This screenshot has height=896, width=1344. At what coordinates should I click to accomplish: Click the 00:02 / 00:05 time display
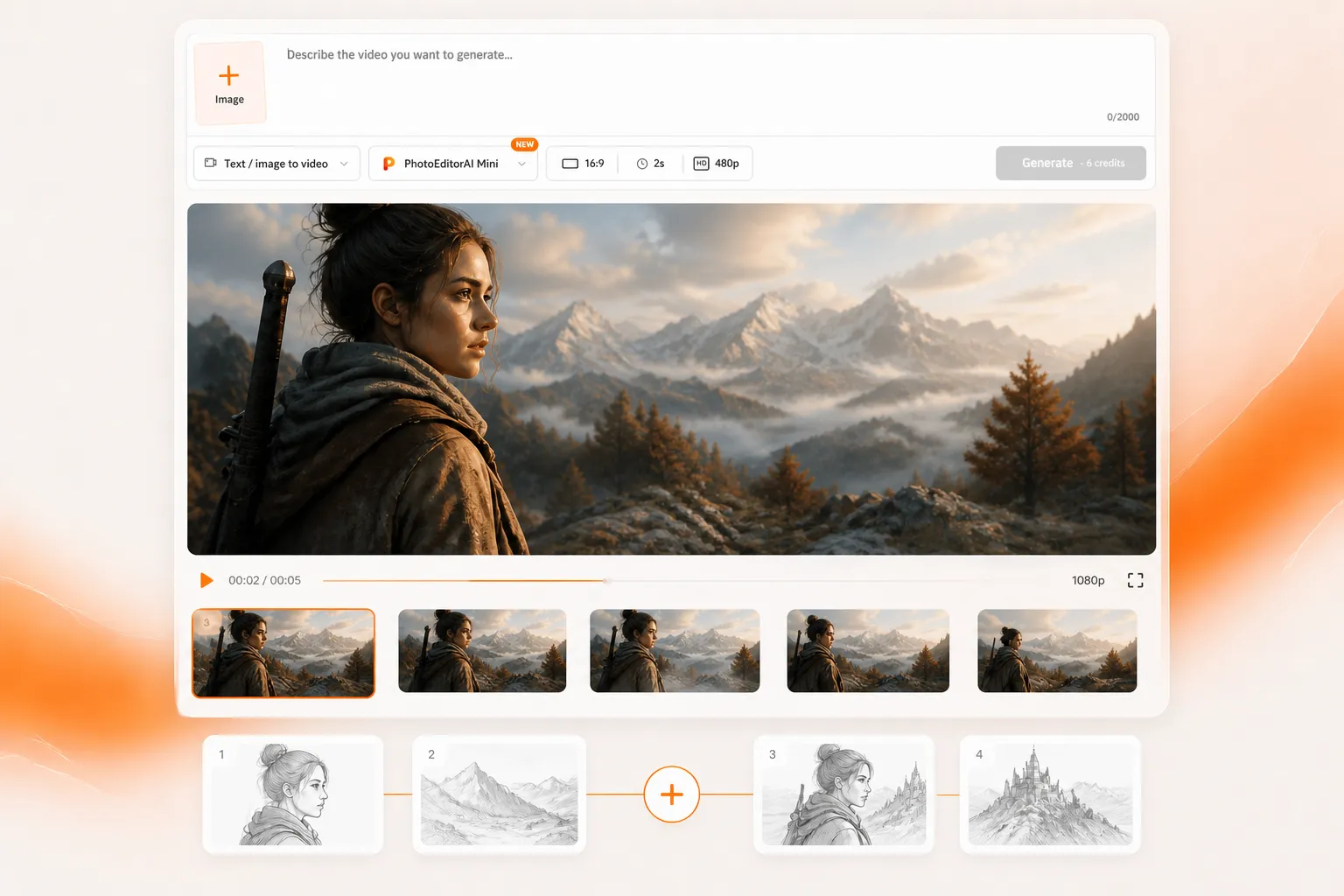click(264, 580)
